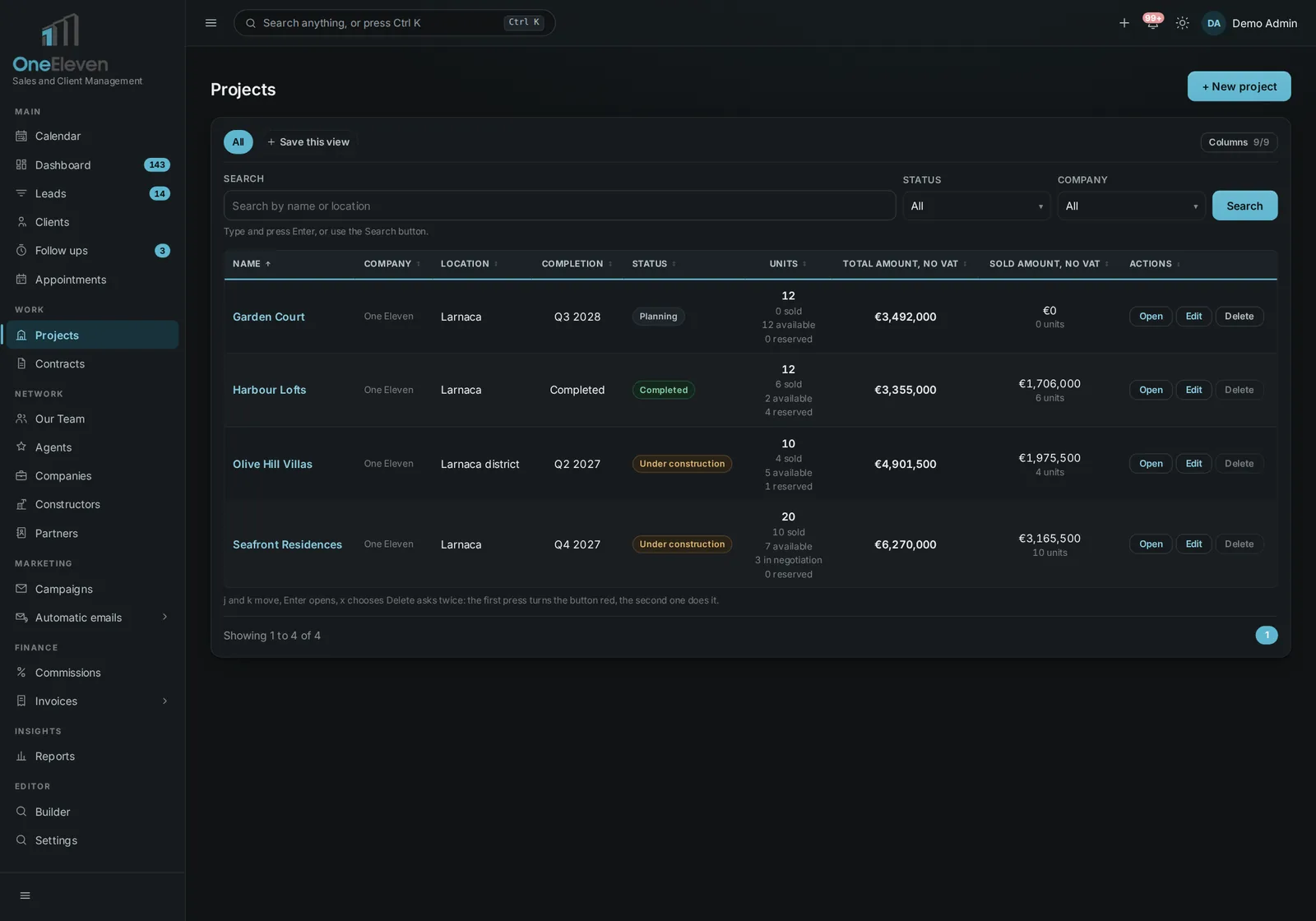
Task: Open the Company filter dropdown
Action: click(x=1131, y=206)
